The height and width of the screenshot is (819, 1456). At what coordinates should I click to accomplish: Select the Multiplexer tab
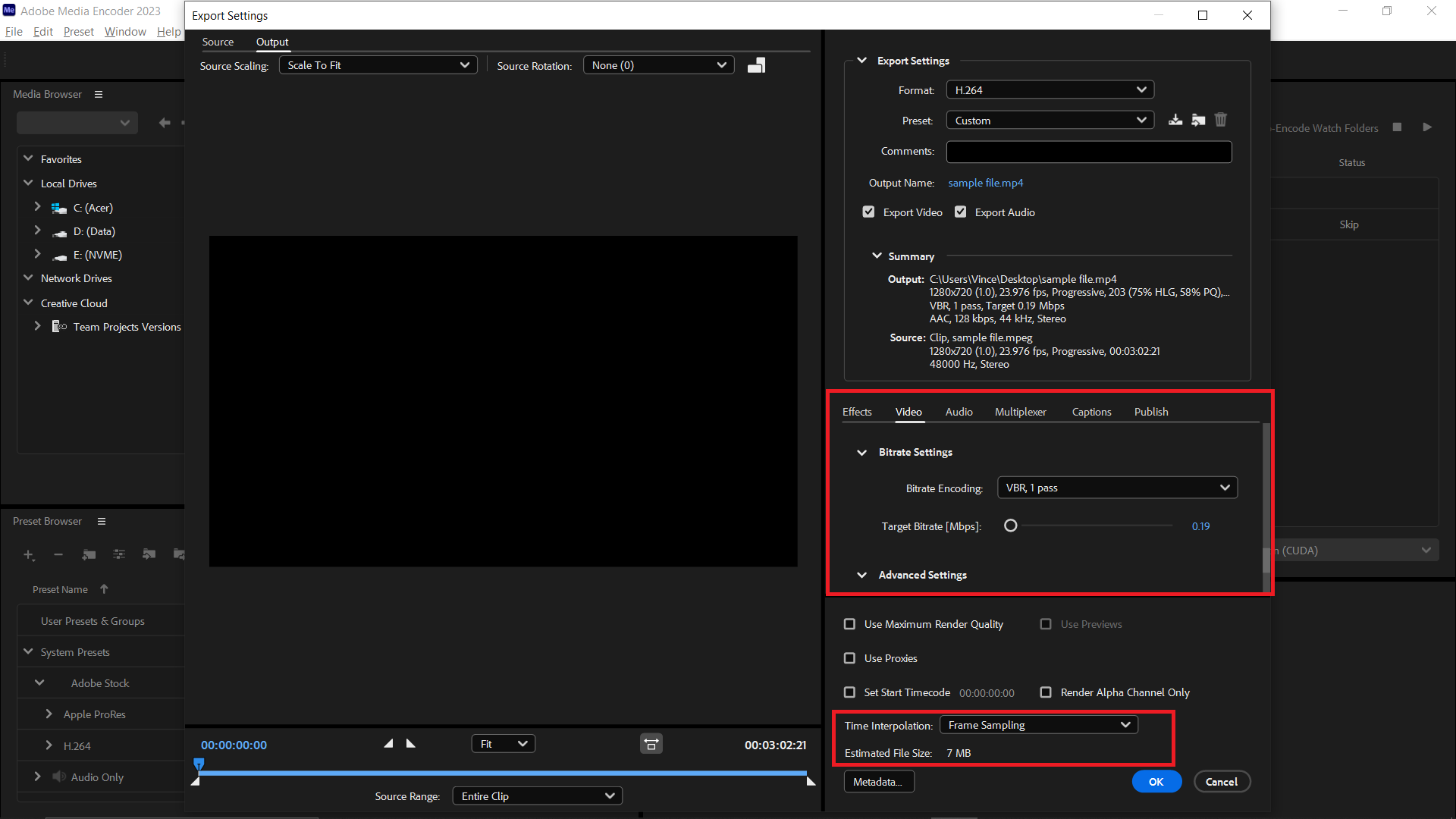tap(1020, 411)
